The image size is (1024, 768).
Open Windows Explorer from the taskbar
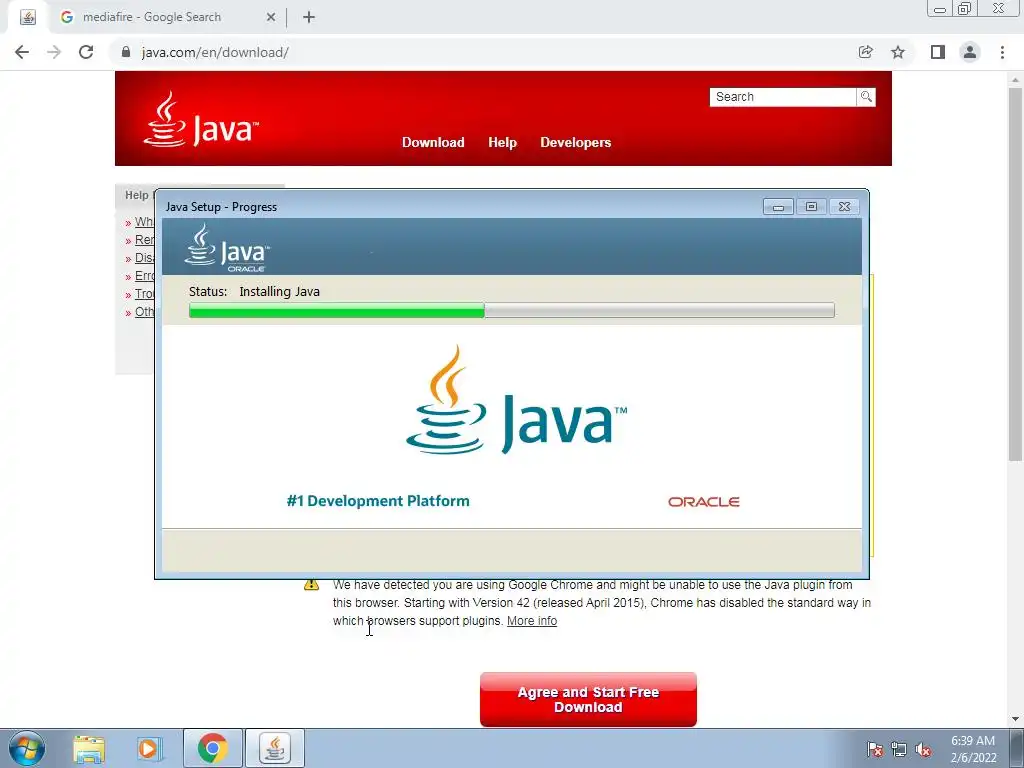coord(89,749)
